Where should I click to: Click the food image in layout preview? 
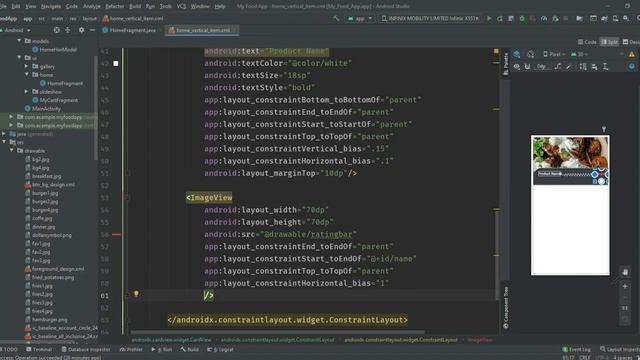point(570,152)
